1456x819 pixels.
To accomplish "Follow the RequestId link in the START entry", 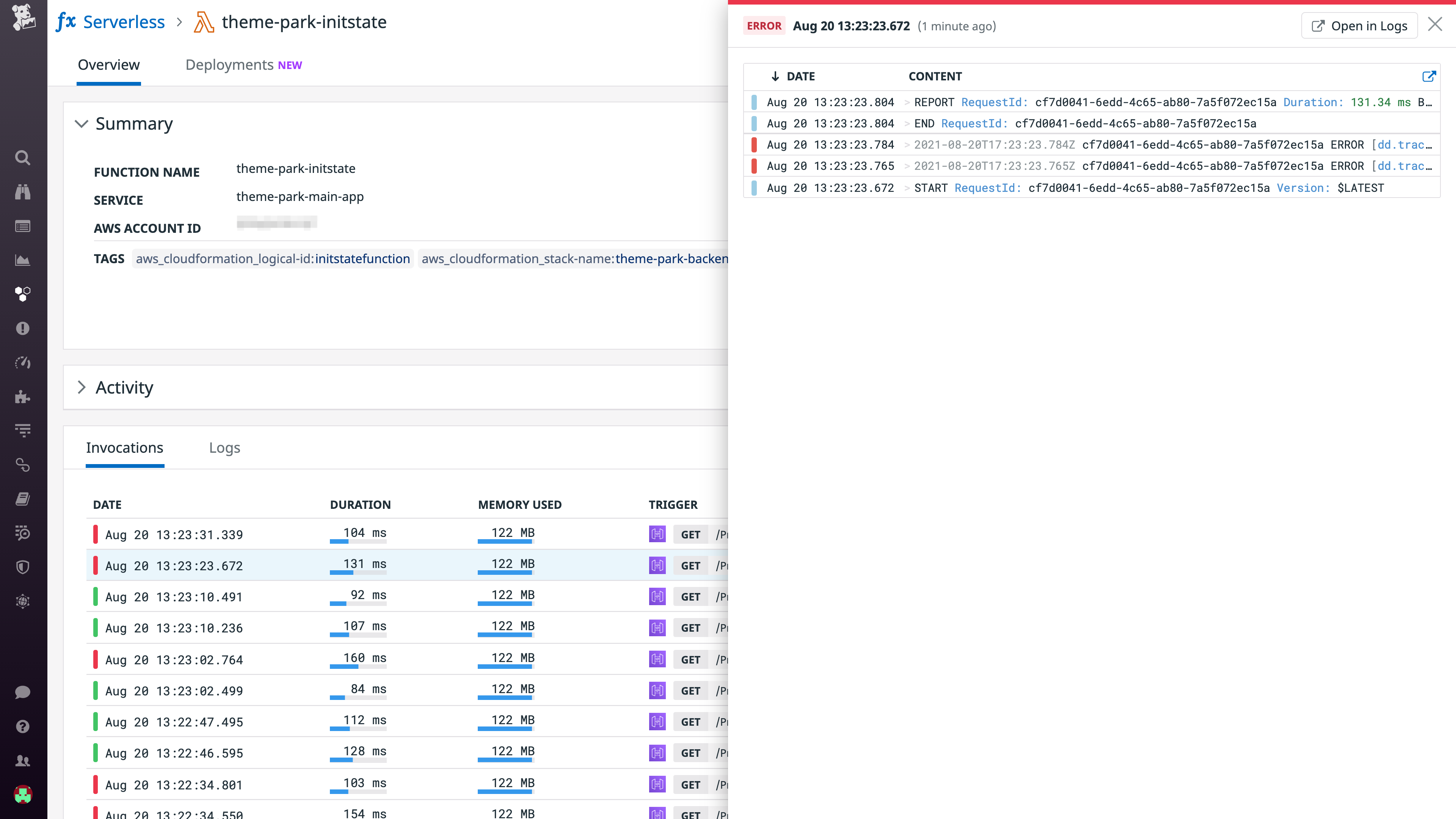I will [x=987, y=188].
